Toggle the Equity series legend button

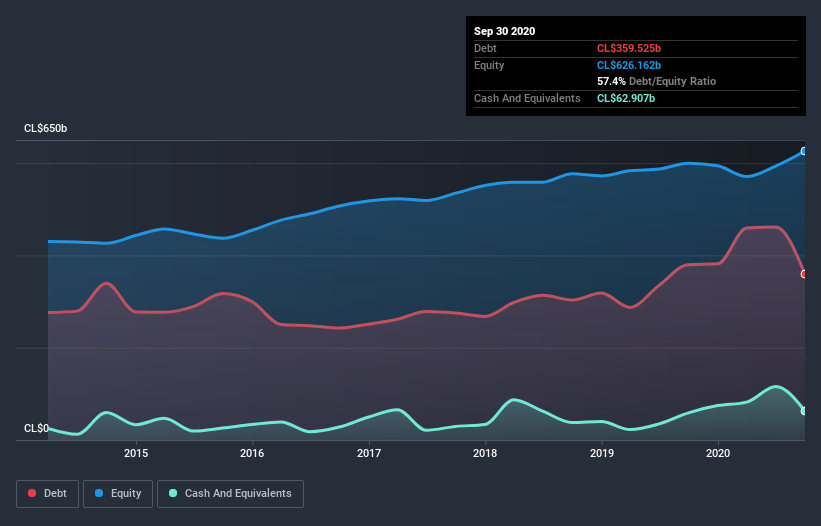(x=118, y=494)
